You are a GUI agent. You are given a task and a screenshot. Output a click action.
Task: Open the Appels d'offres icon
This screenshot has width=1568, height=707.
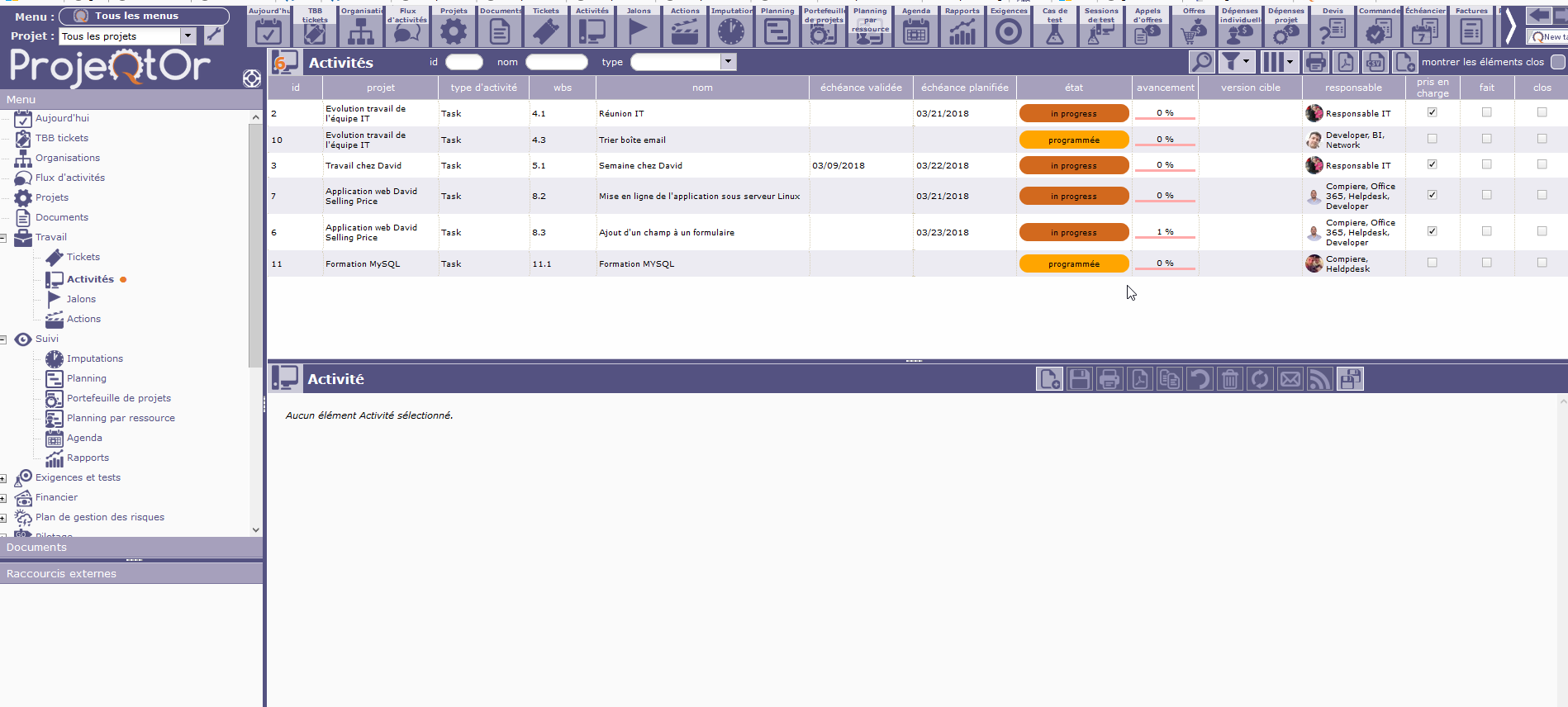point(1147,26)
